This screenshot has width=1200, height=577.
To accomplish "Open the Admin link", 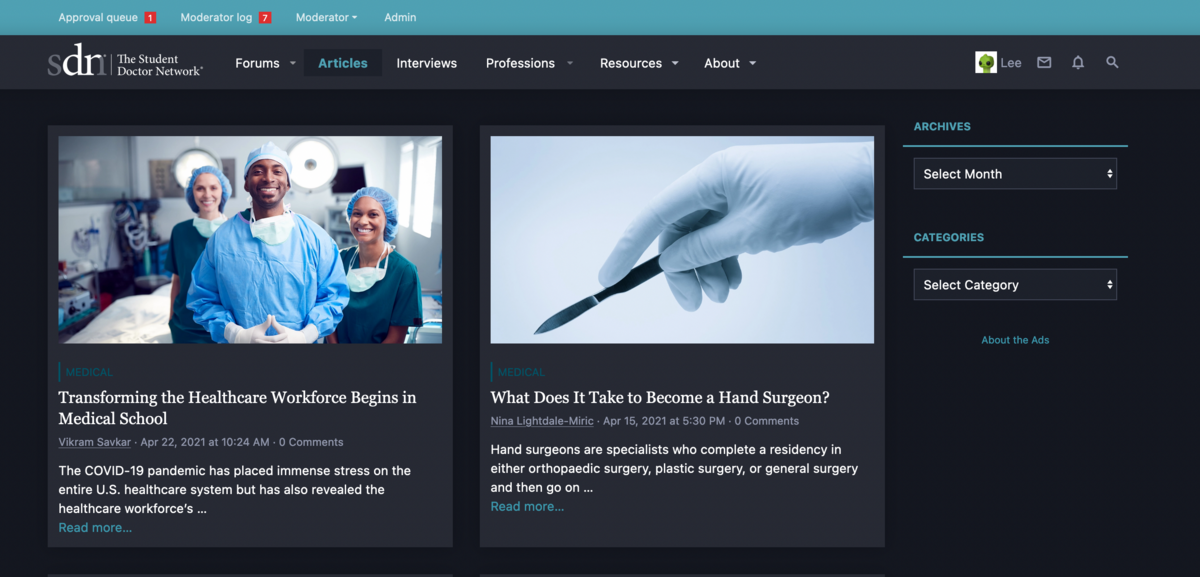I will (x=400, y=18).
